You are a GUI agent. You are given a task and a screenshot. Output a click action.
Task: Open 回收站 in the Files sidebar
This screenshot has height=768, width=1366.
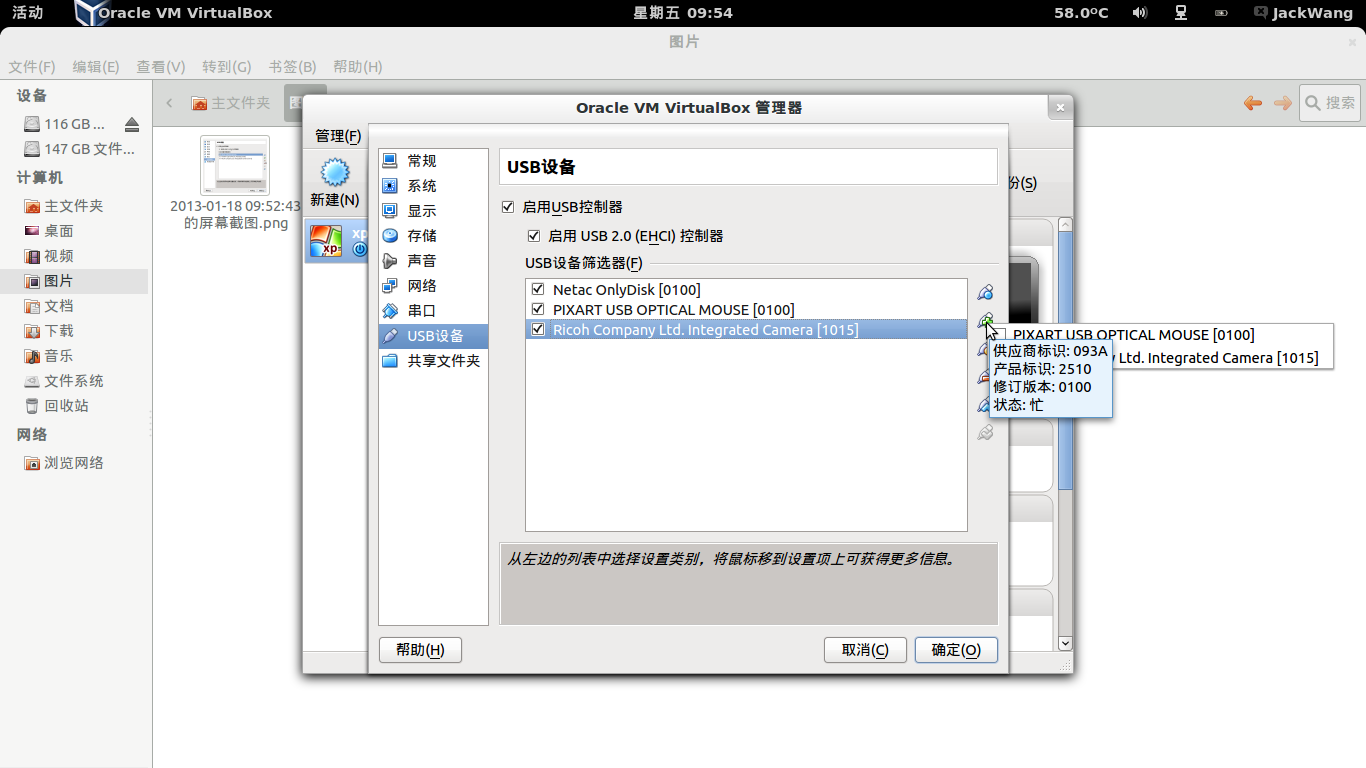[74, 406]
